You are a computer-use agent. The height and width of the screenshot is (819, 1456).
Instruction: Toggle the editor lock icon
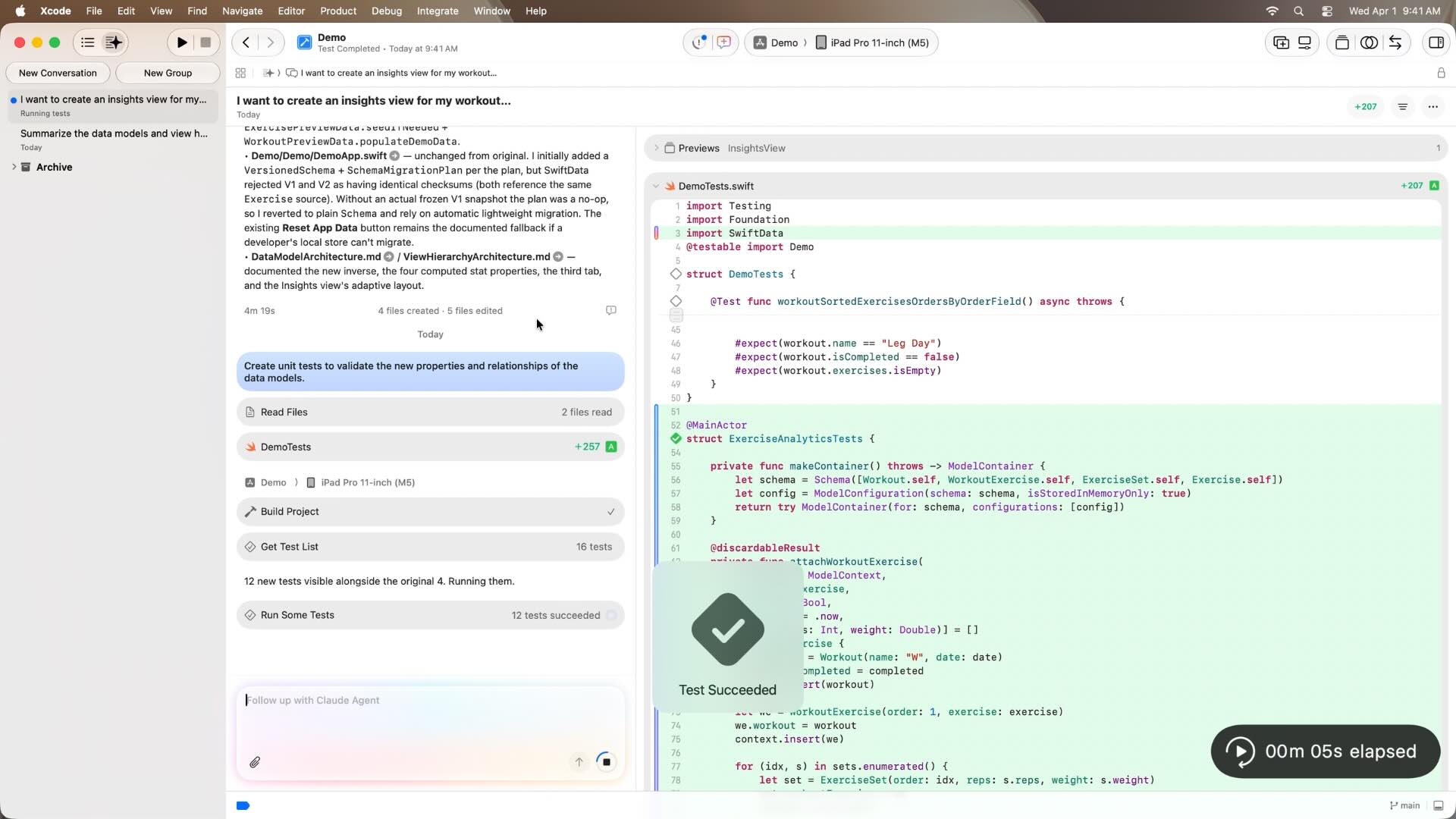(1441, 73)
